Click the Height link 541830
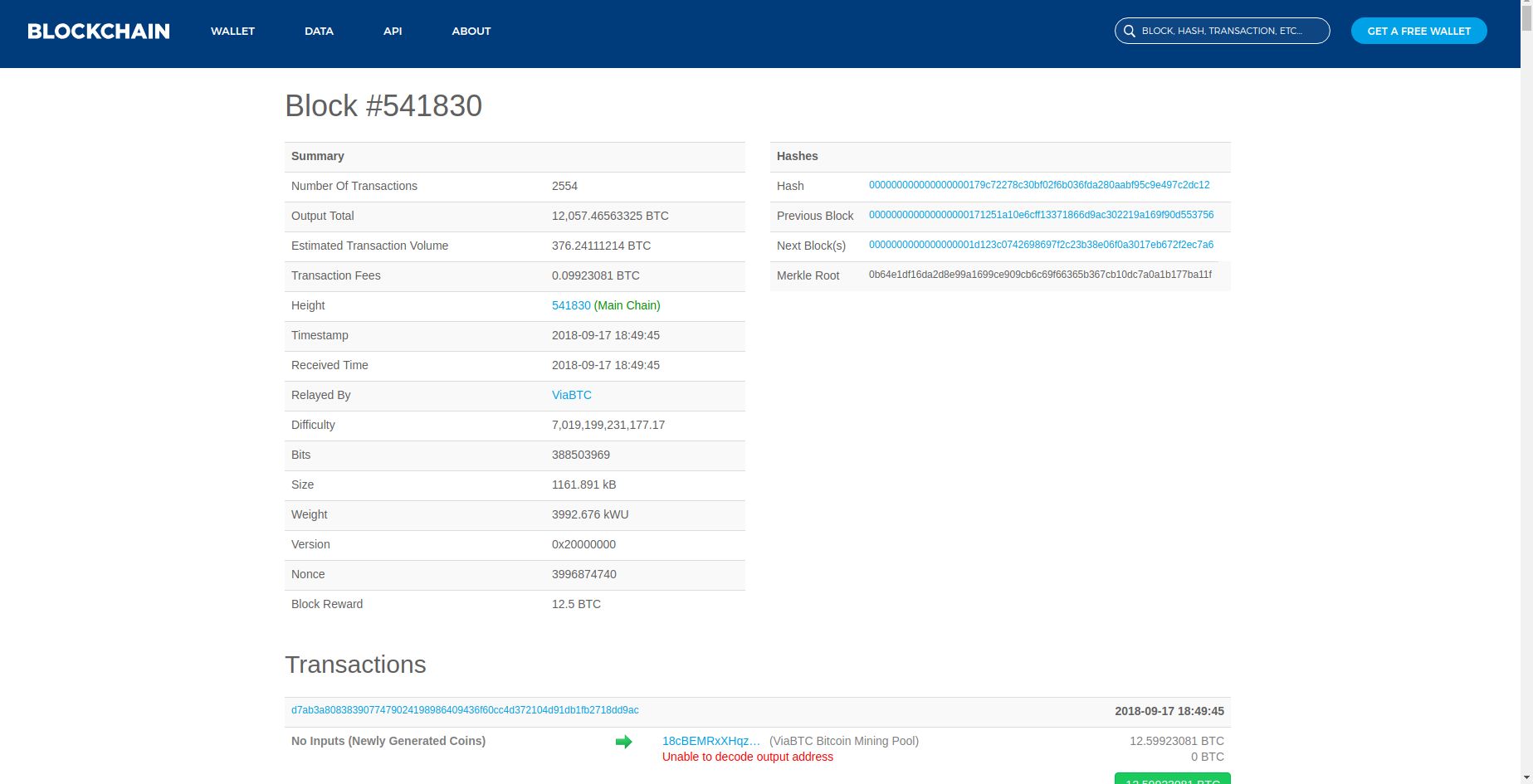1533x784 pixels. [570, 305]
